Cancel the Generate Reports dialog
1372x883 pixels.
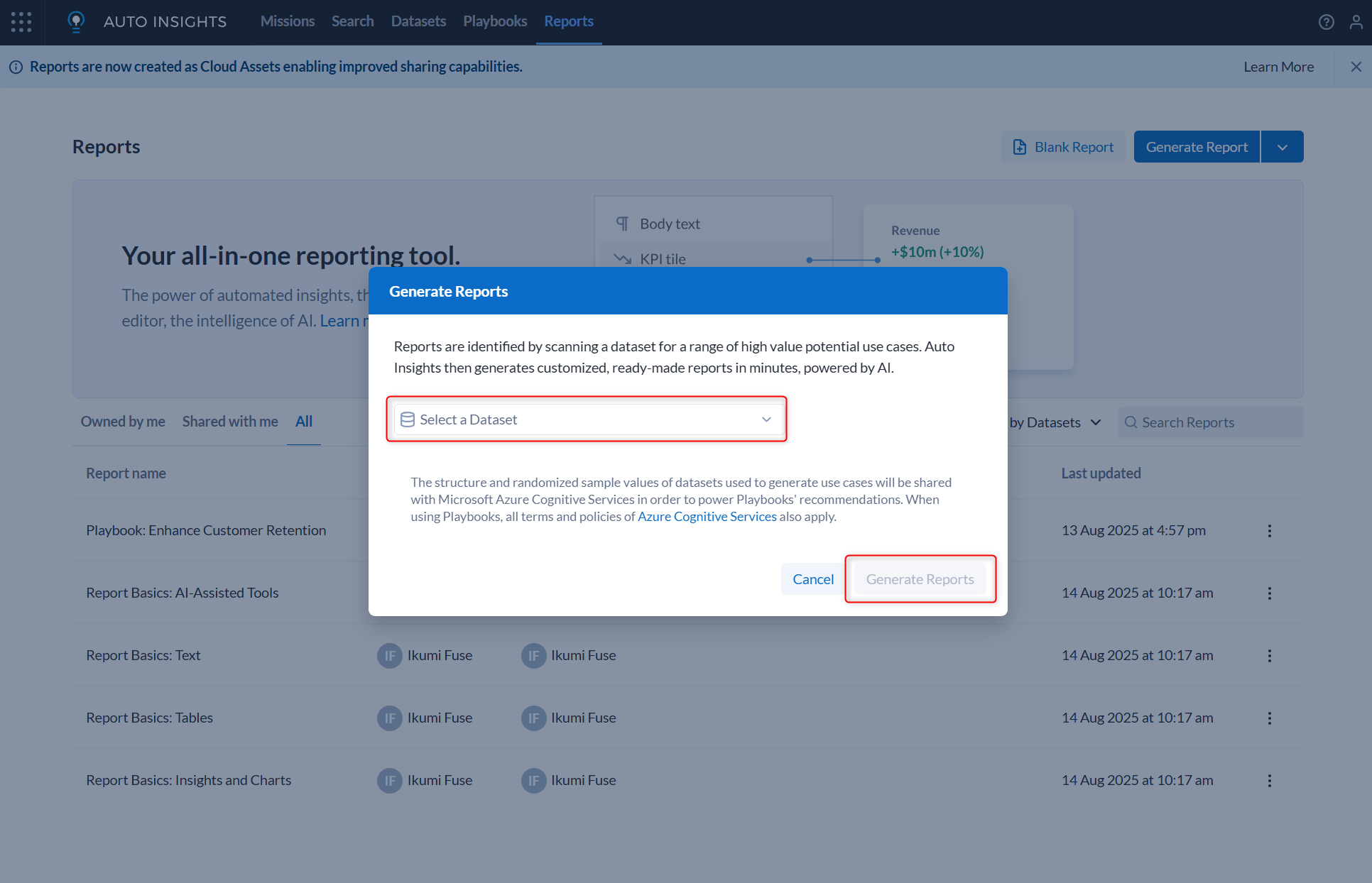tap(813, 579)
